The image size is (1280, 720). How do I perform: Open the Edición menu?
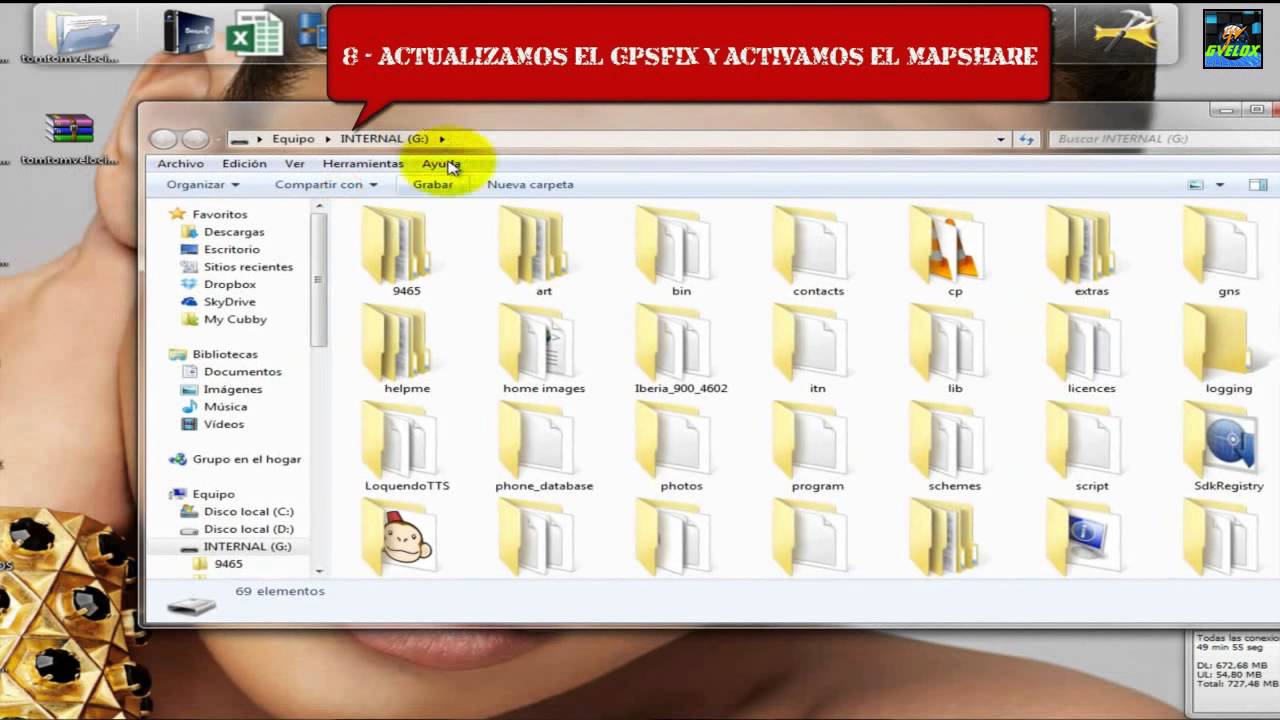tap(244, 163)
